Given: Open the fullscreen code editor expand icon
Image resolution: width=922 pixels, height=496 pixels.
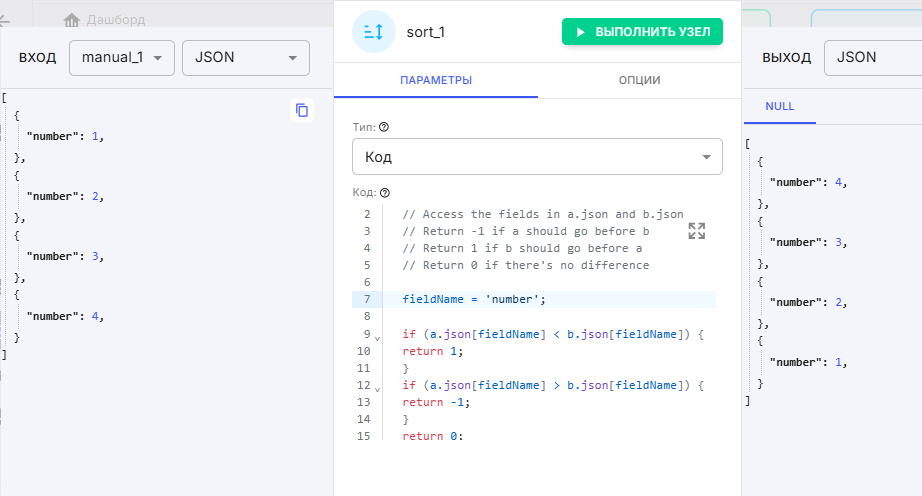Looking at the screenshot, I should 697,231.
